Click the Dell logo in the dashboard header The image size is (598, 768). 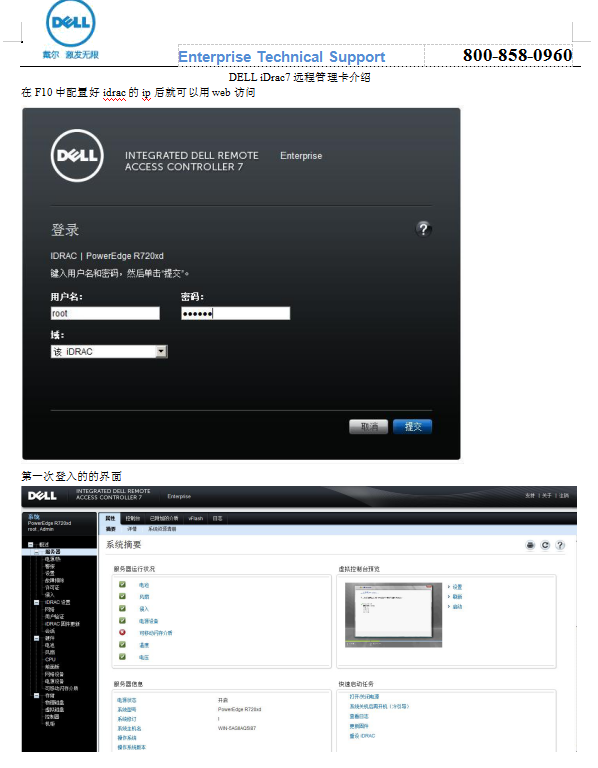42,496
